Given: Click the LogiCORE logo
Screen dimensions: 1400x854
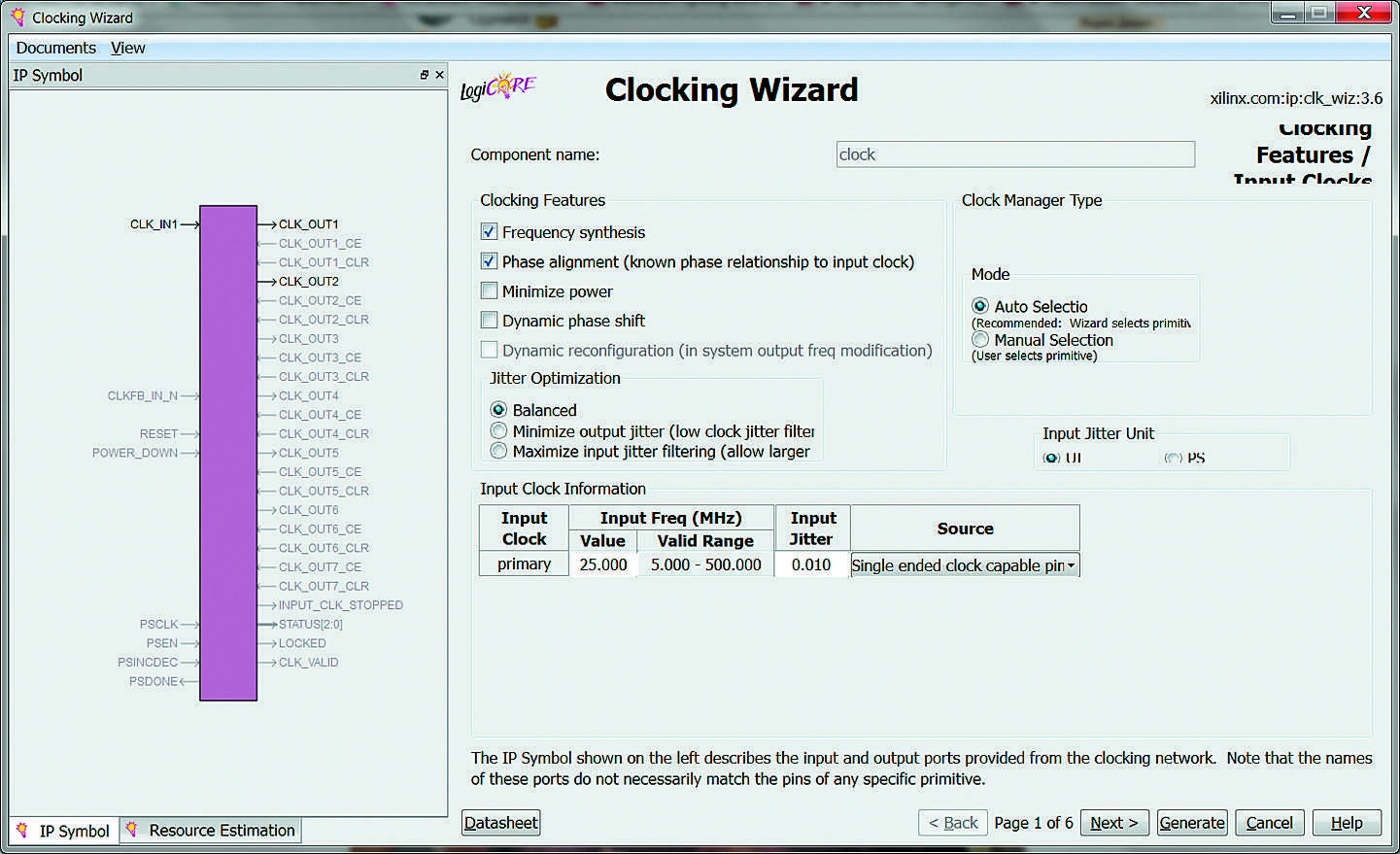Looking at the screenshot, I should (x=498, y=88).
